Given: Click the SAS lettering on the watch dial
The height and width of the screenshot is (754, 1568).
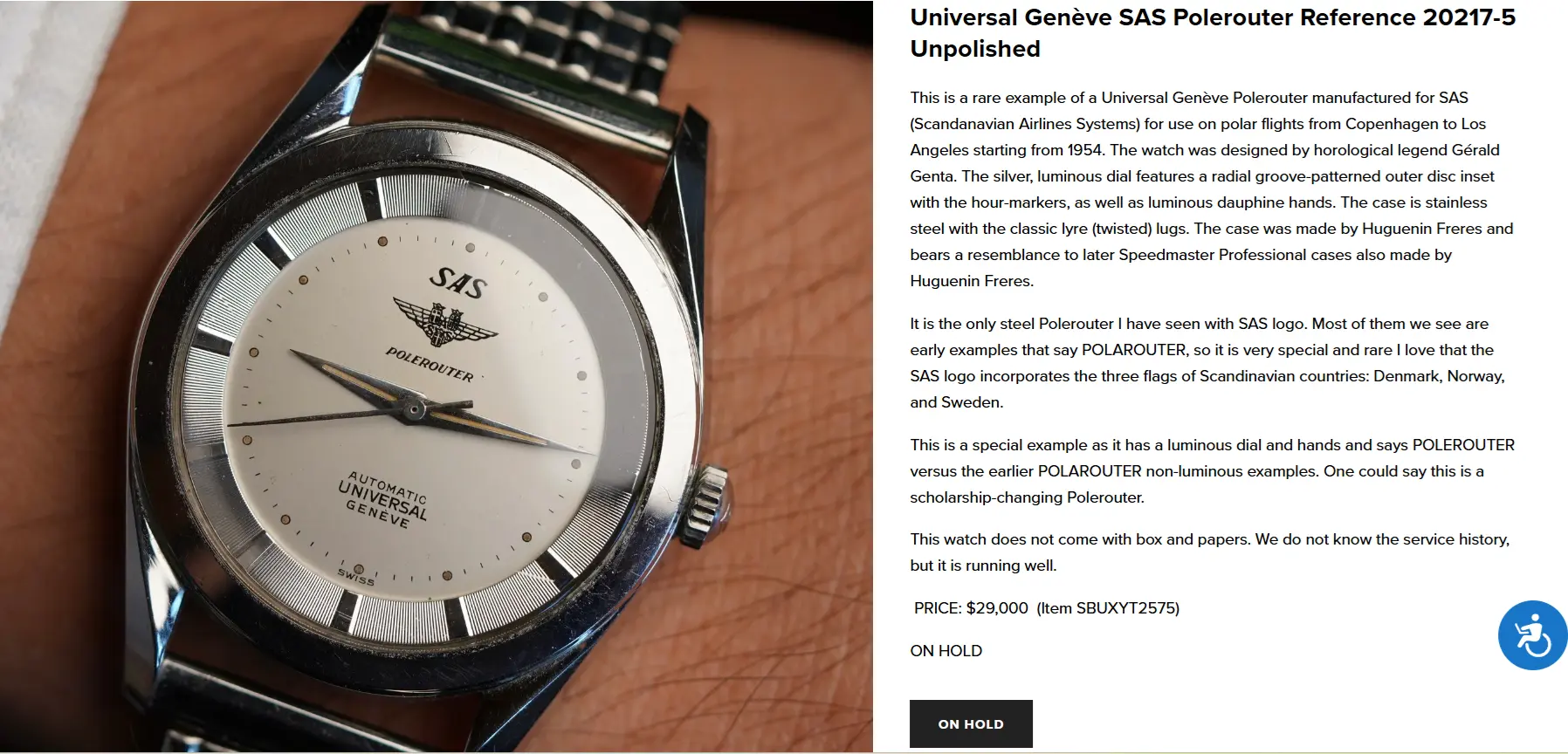Looking at the screenshot, I should coord(458,281).
